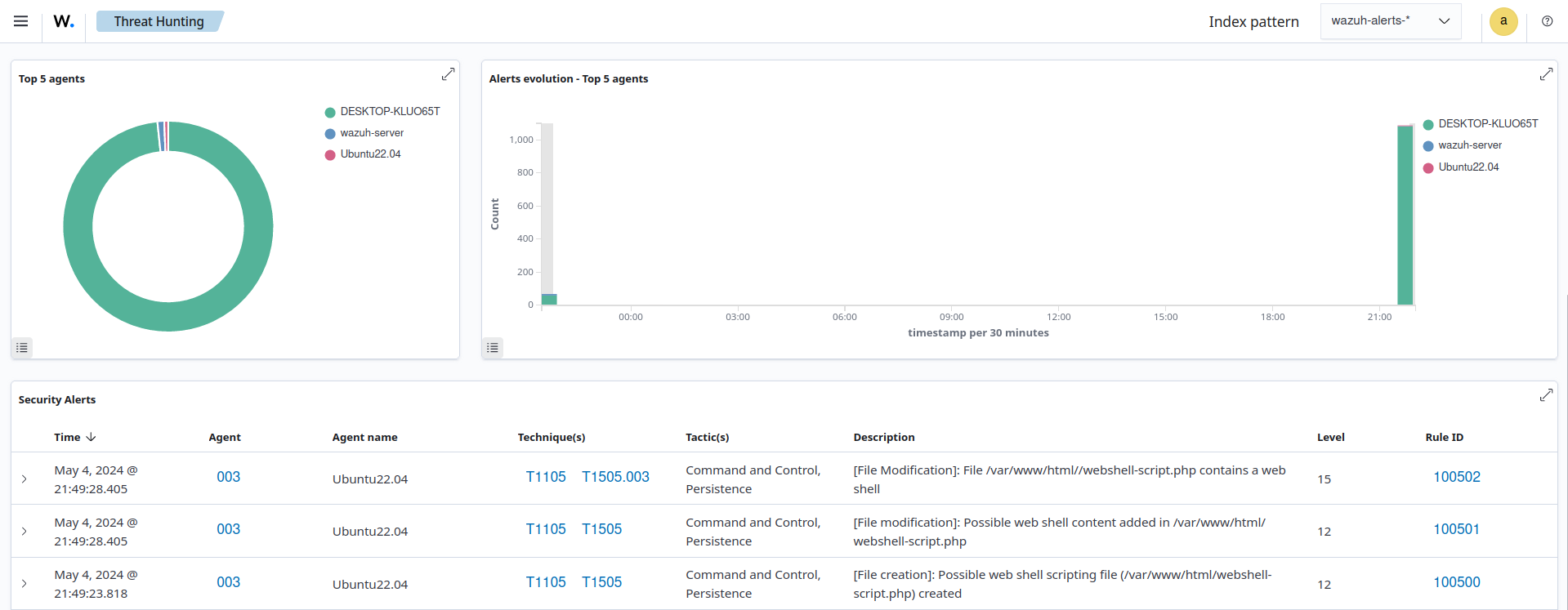Viewport: 1568px width, 610px height.
Task: Open rule ID 100501 link
Action: (x=1456, y=529)
